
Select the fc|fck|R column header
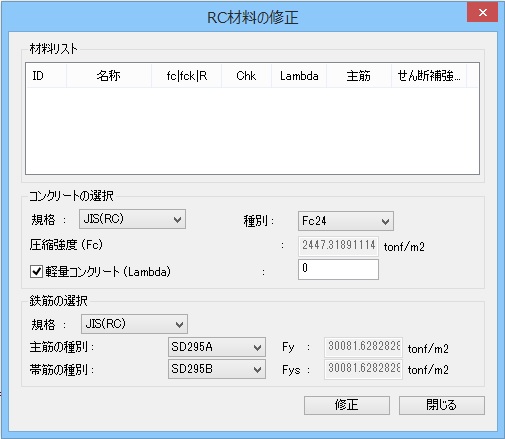[x=187, y=76]
